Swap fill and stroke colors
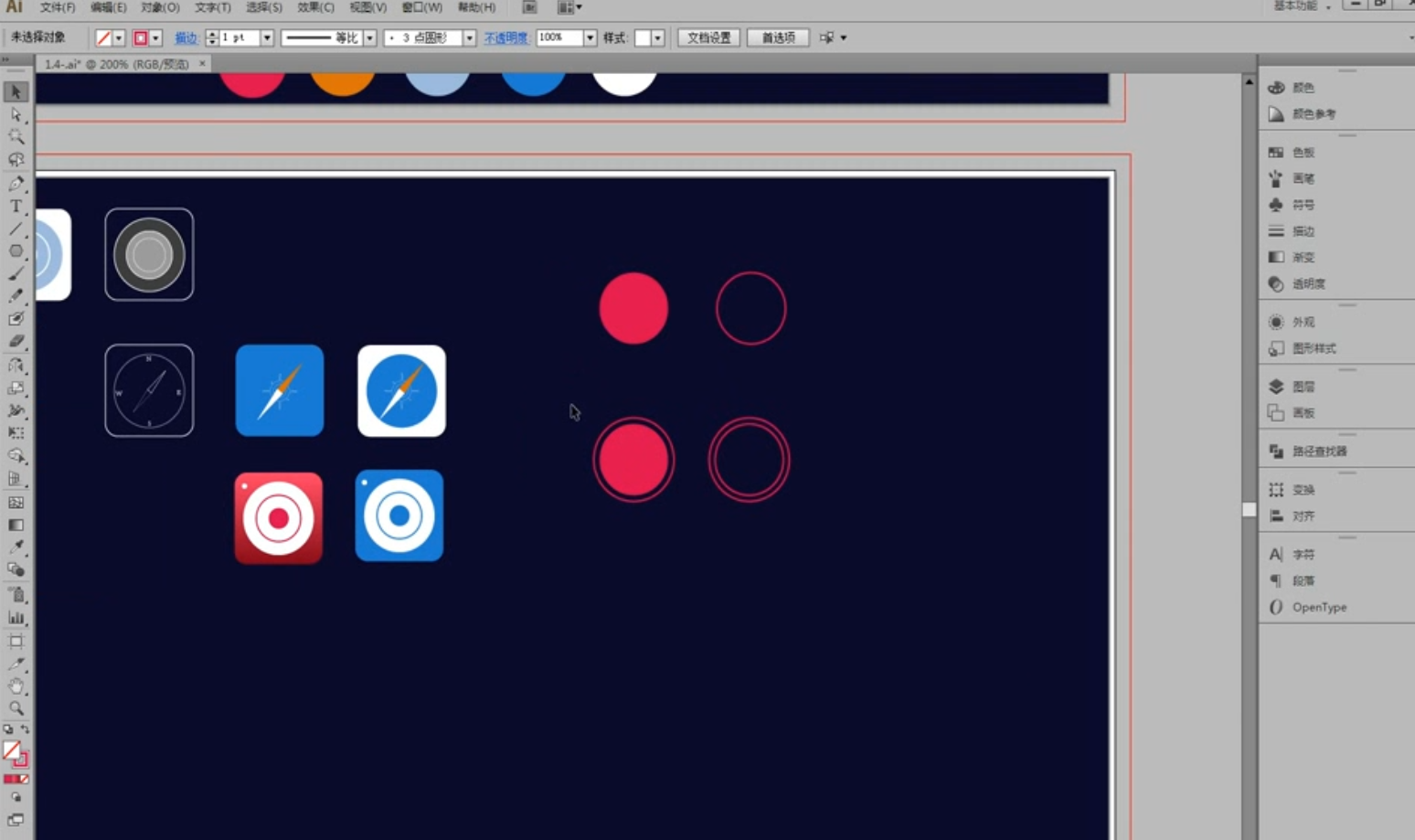Screen dimensions: 1415x840 [x=25, y=729]
